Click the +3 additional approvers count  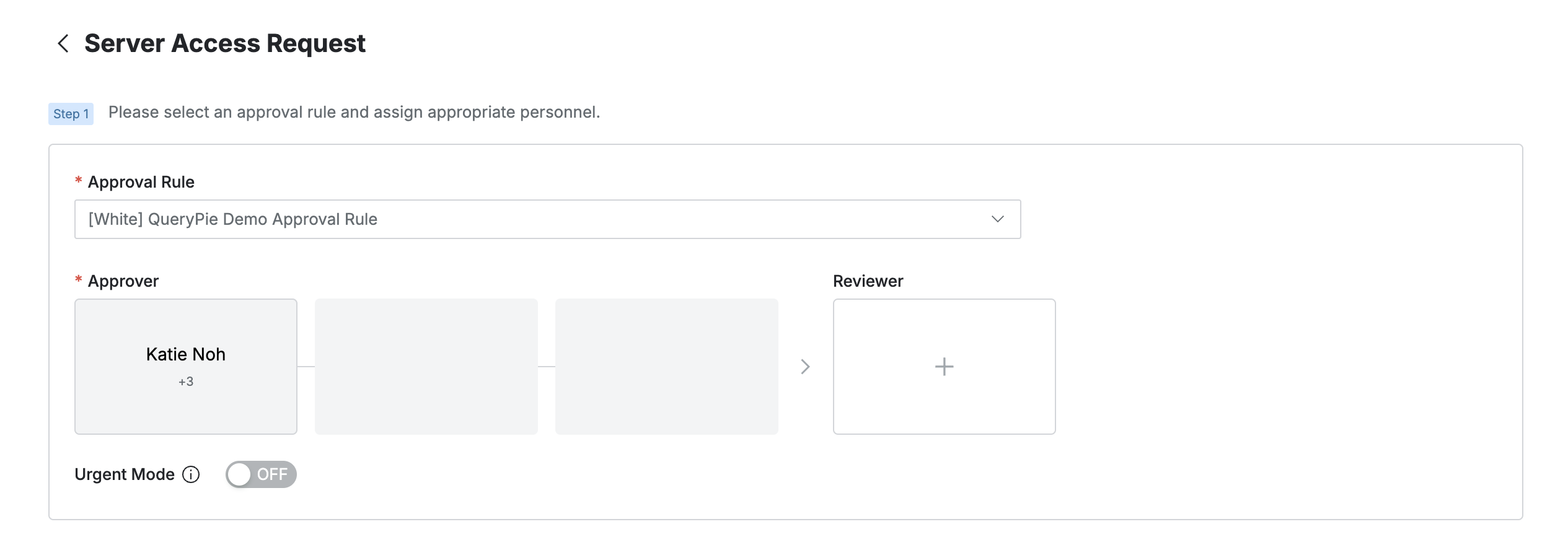[186, 382]
